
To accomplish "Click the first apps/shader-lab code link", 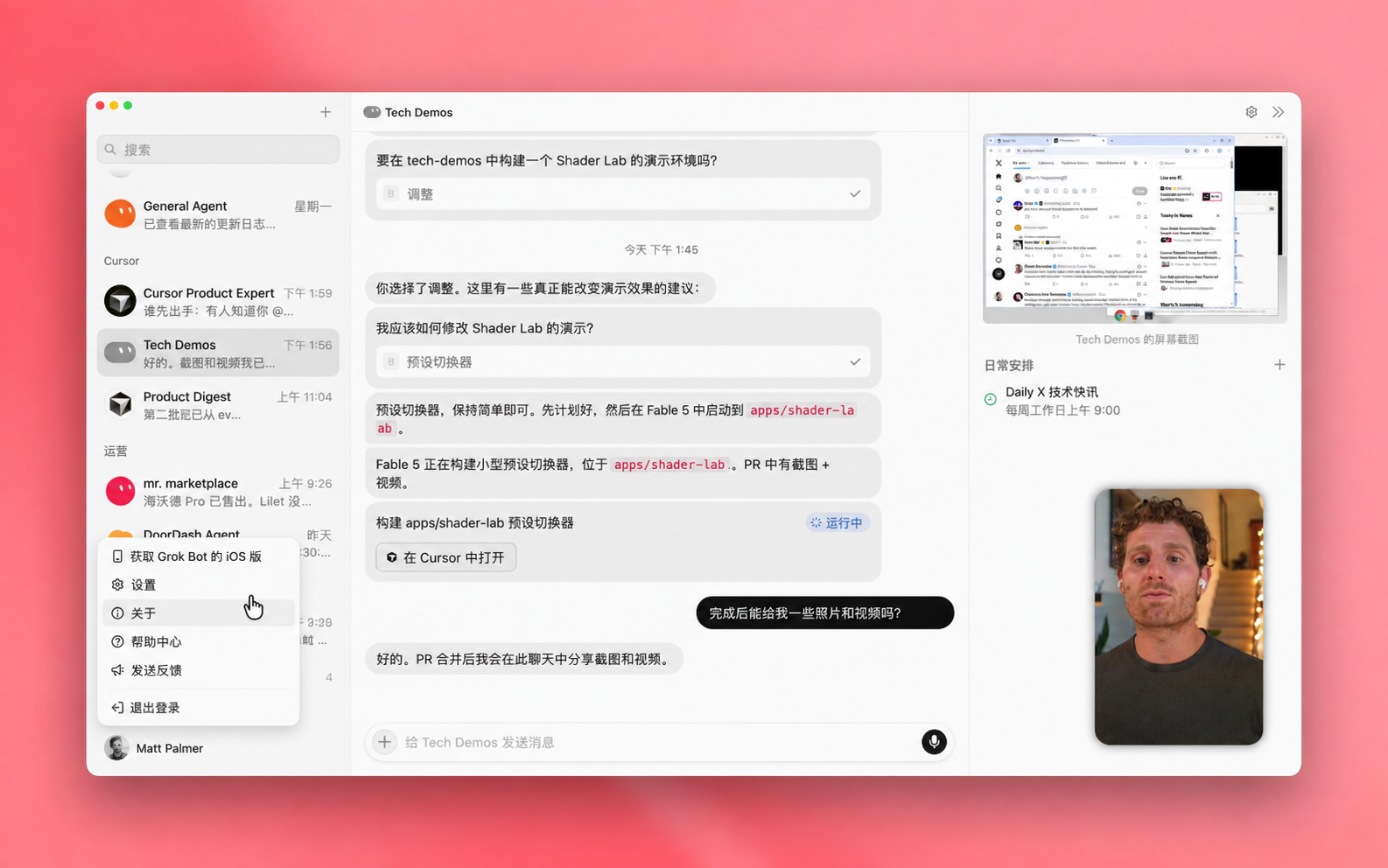I will [x=802, y=409].
